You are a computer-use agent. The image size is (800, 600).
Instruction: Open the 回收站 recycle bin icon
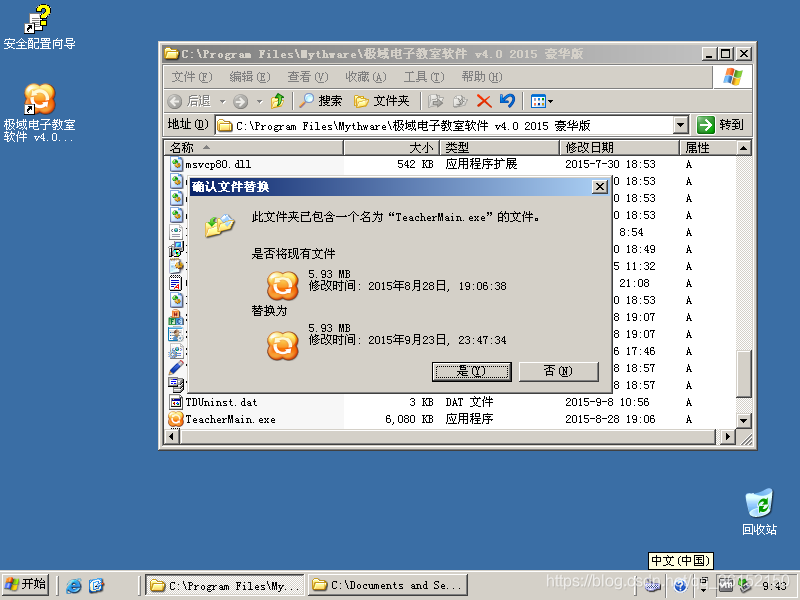pos(759,512)
